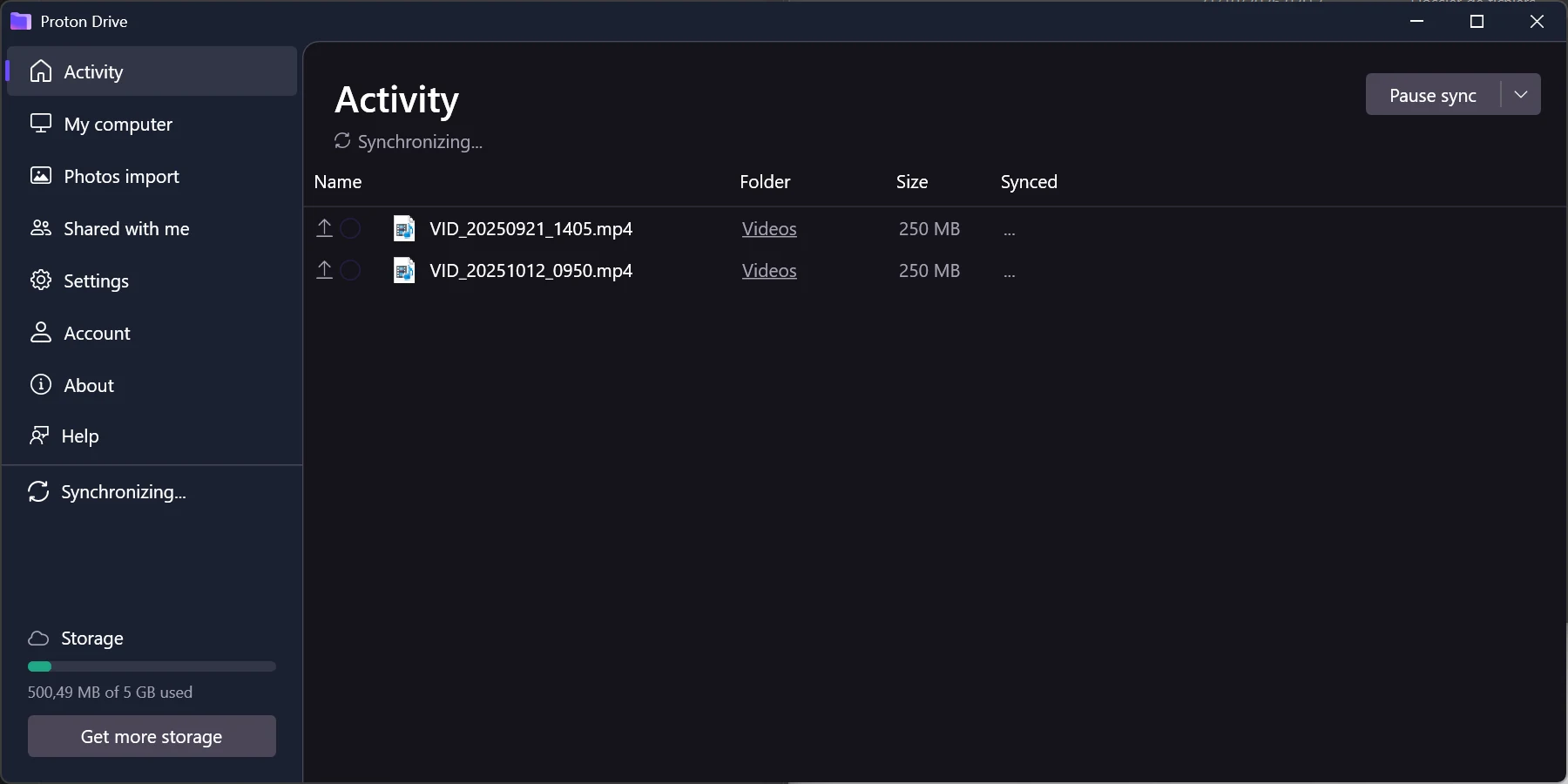Go to My computer in the sidebar
This screenshot has width=1568, height=784.
pyautogui.click(x=152, y=124)
